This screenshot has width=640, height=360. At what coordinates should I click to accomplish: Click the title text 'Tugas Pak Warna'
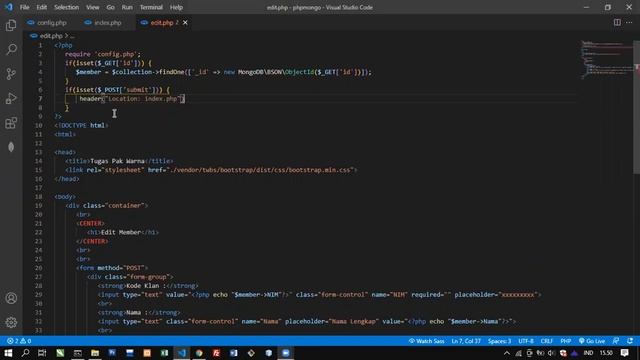pos(118,161)
